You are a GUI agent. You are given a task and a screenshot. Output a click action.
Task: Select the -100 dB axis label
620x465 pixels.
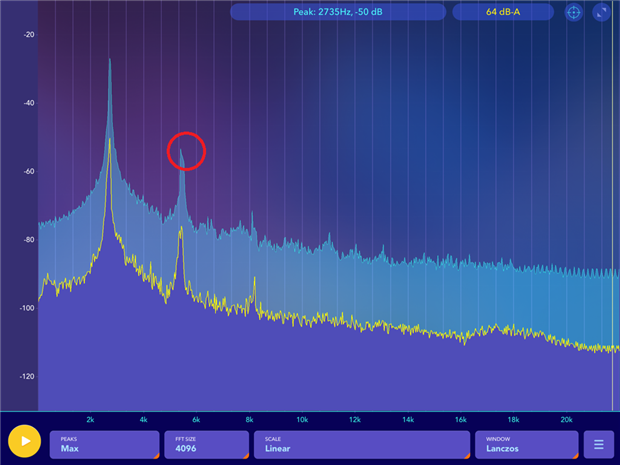point(27,308)
